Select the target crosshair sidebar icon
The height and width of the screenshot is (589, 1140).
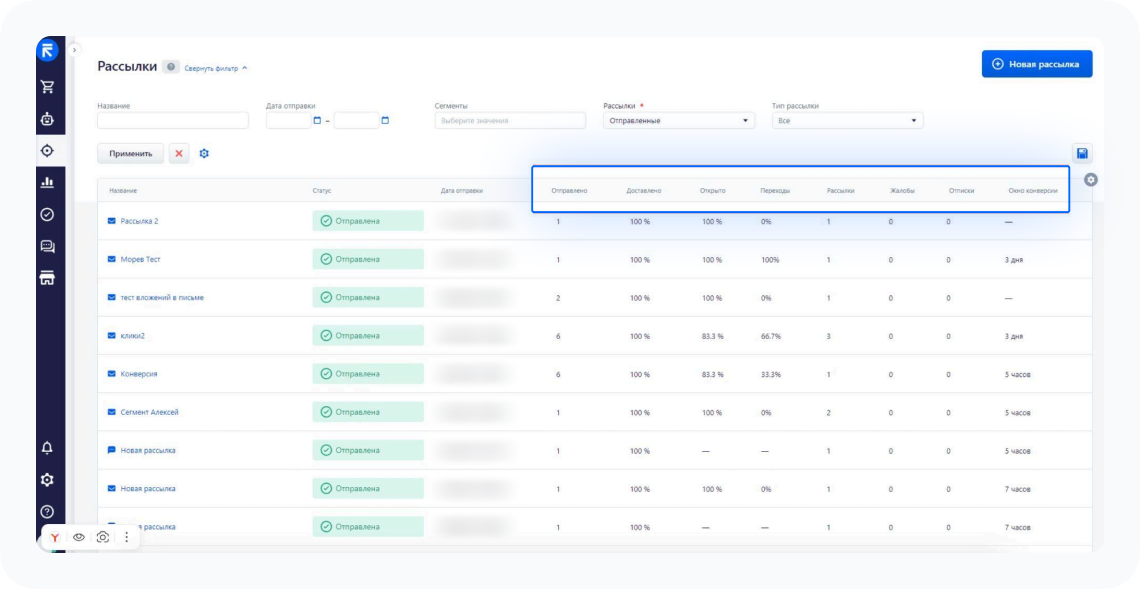[47, 151]
